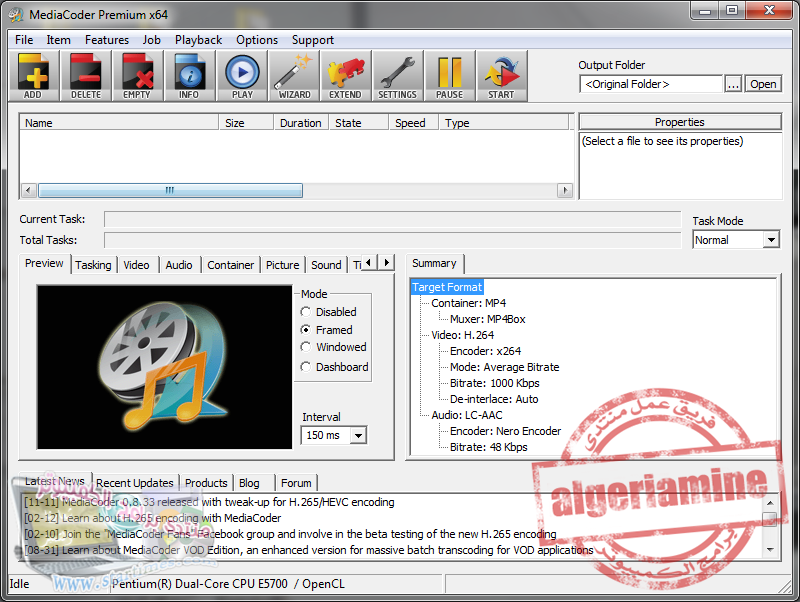Switch to the Forum tab

(296, 483)
